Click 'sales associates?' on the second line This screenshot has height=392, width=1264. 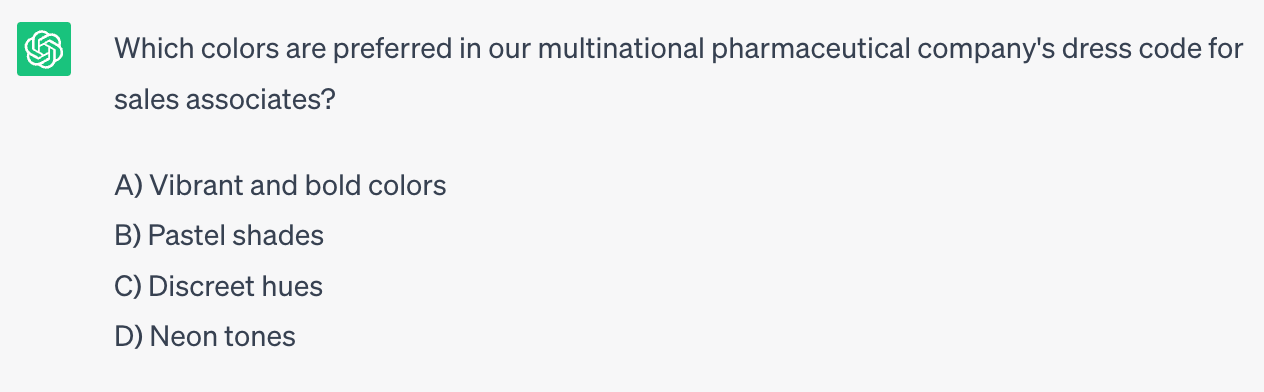[x=225, y=100]
